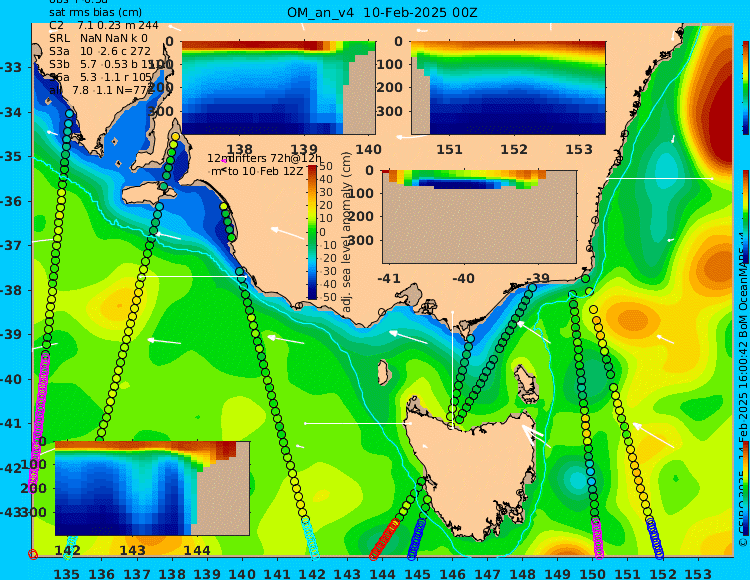Click the '138' tick on the top-left inset
Image resolution: width=750 pixels, height=580 pixels.
(x=239, y=150)
